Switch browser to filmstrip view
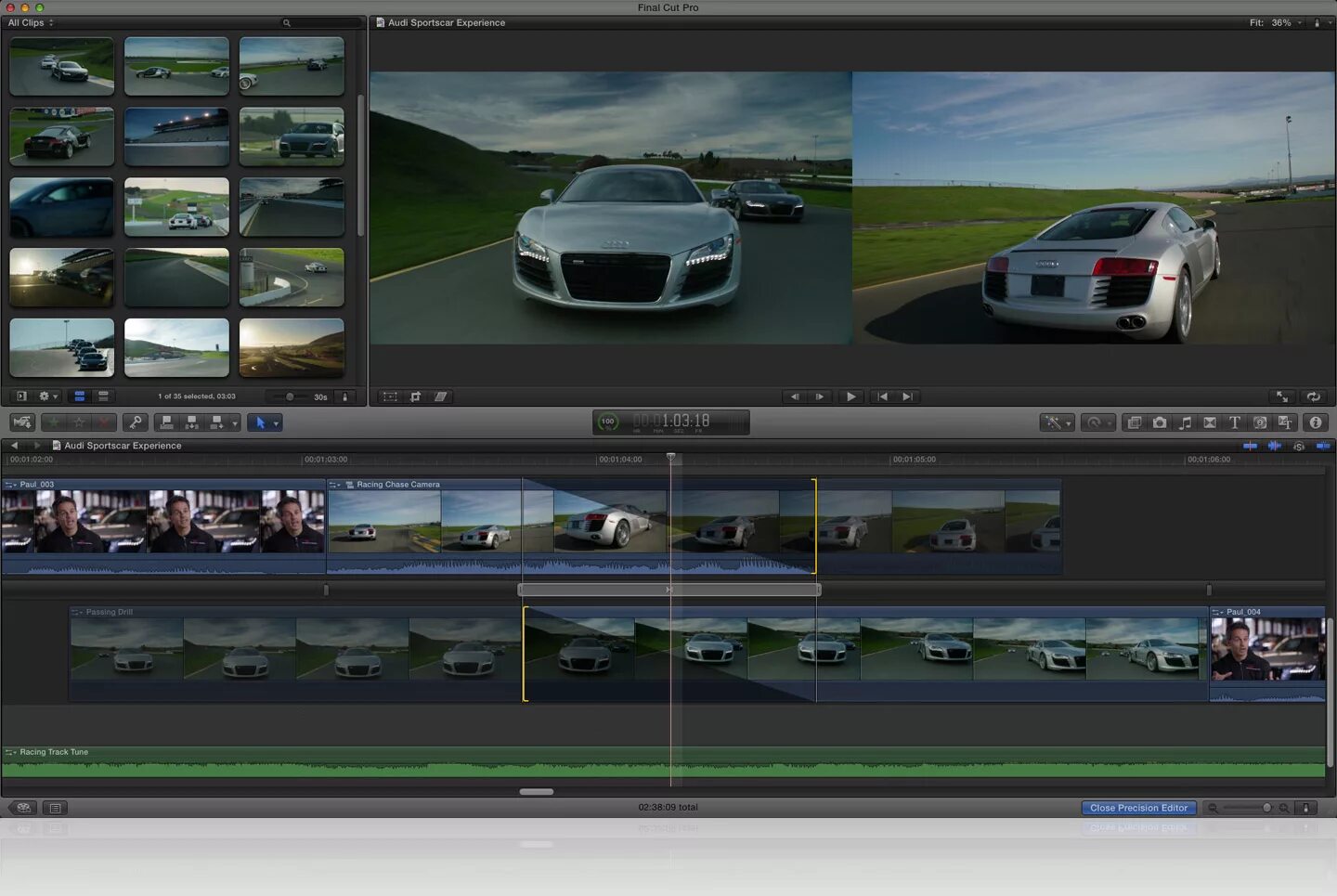Image resolution: width=1337 pixels, height=896 pixels. pos(80,396)
